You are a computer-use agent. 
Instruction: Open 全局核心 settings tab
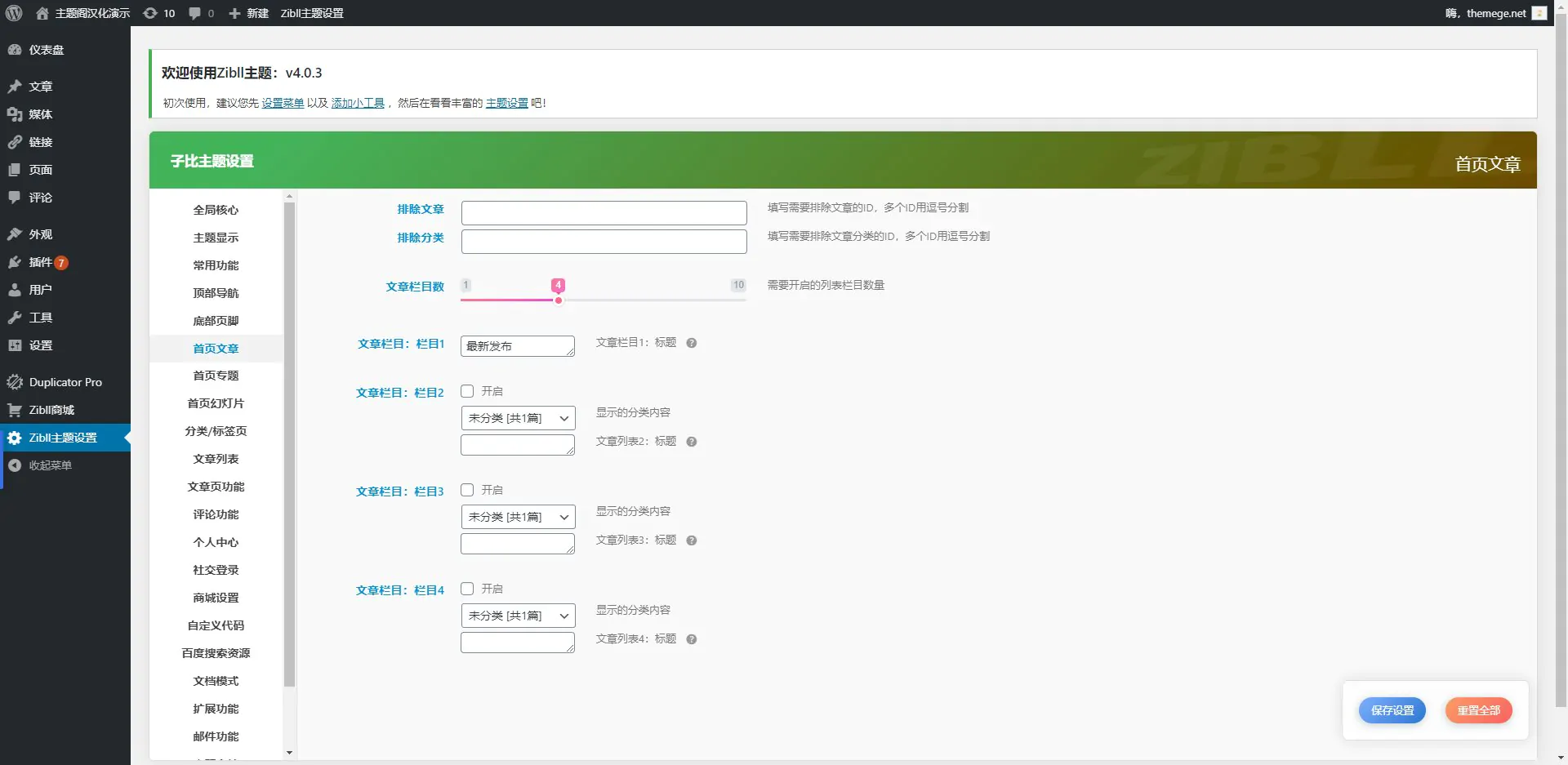pos(216,210)
